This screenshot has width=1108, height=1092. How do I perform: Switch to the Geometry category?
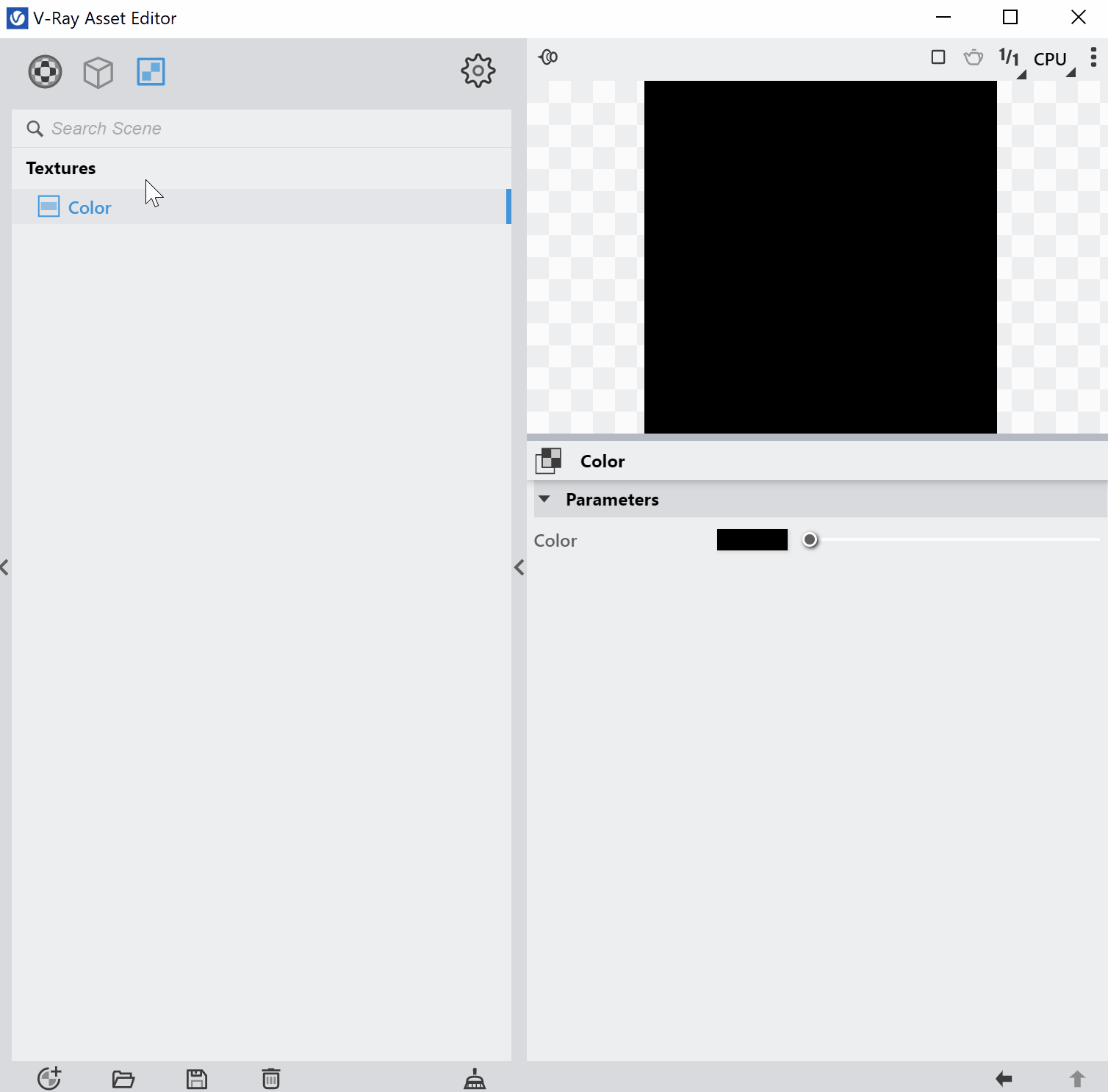point(98,72)
